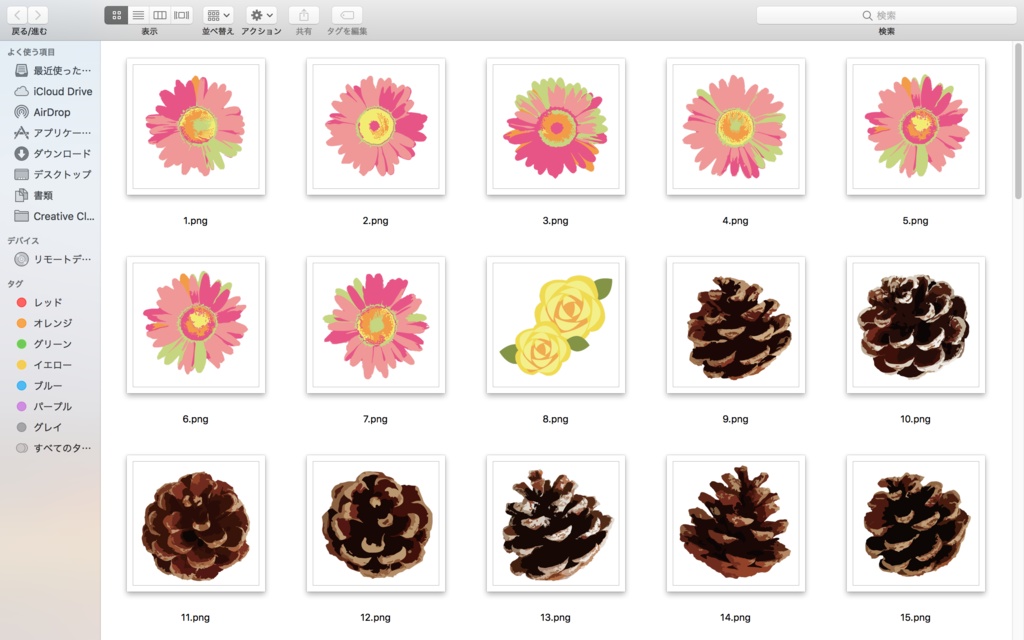Focus the 検索 search field
The height and width of the screenshot is (640, 1024).
pyautogui.click(x=886, y=15)
